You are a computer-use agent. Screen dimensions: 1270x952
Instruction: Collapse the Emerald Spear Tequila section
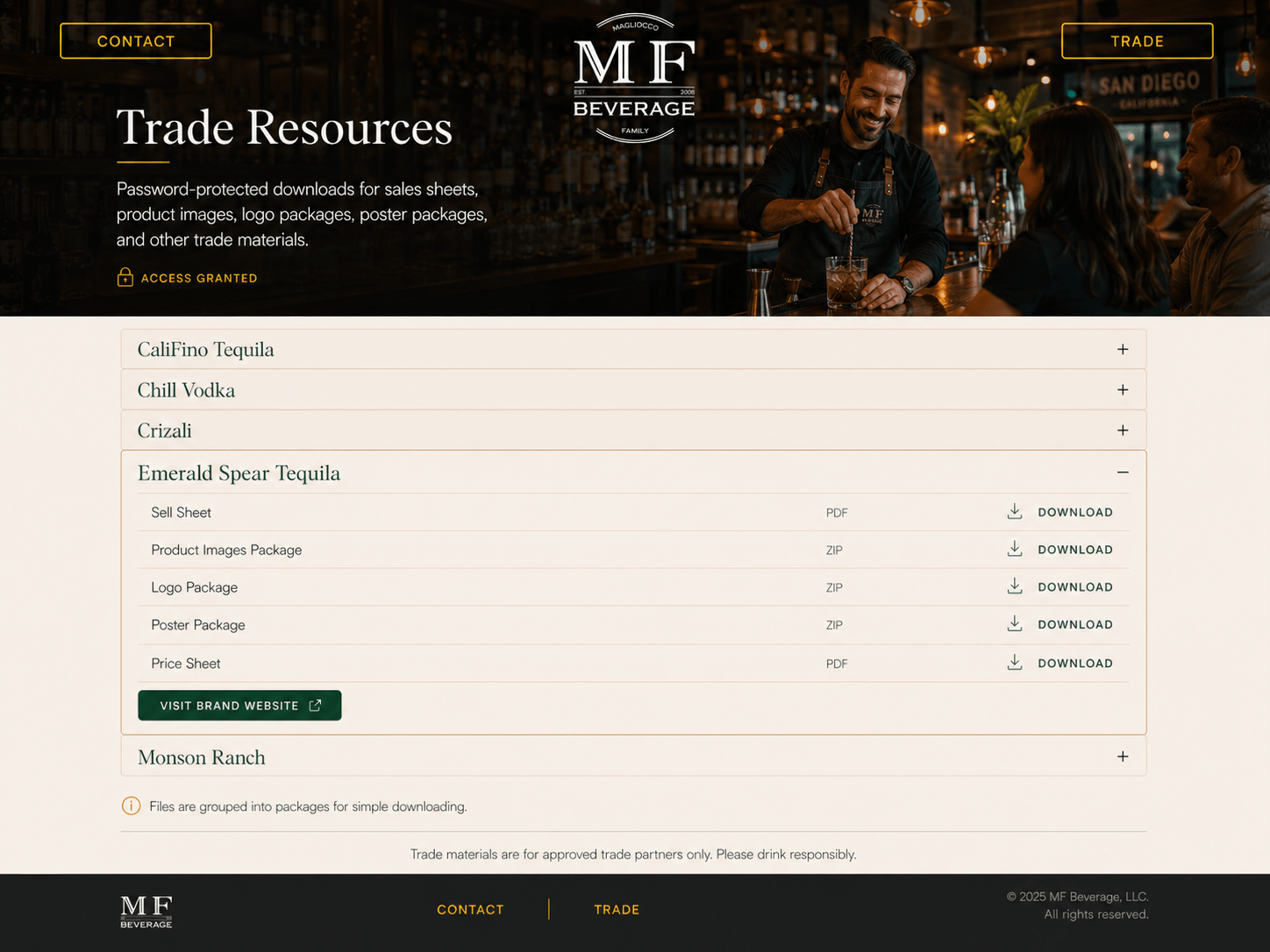(633, 472)
